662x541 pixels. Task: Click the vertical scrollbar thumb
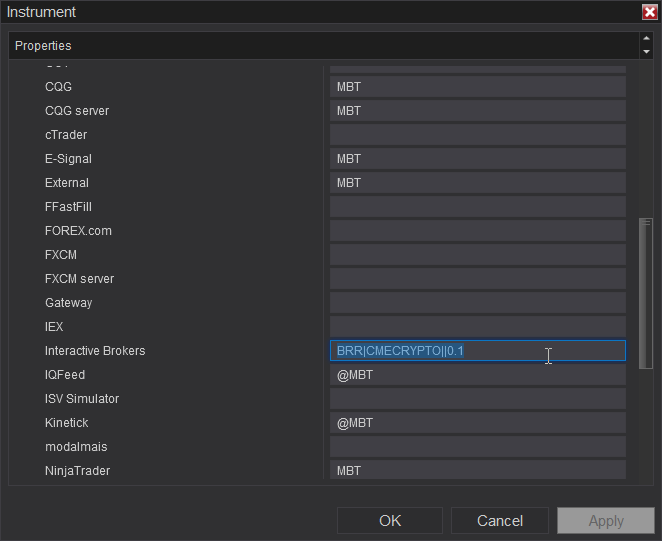[646, 292]
